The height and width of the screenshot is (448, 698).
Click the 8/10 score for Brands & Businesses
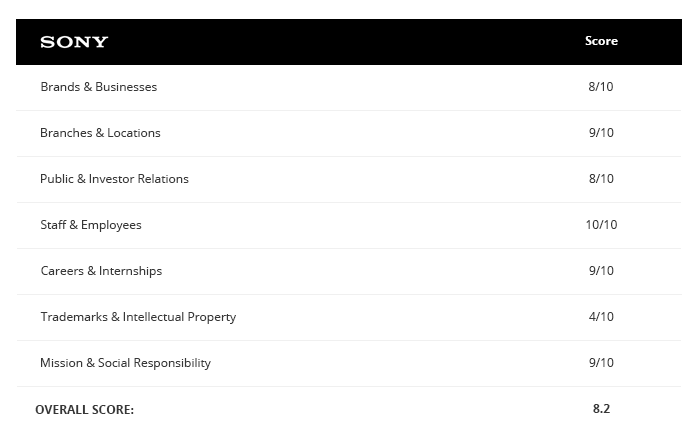click(601, 87)
